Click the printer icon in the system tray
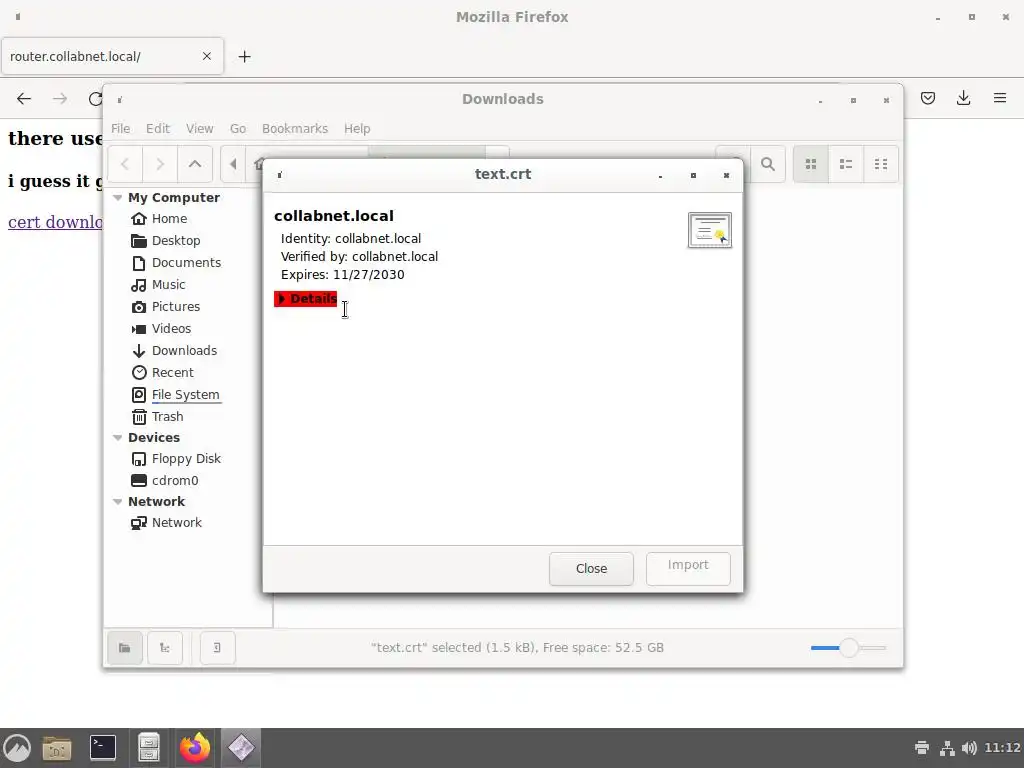 pos(922,748)
